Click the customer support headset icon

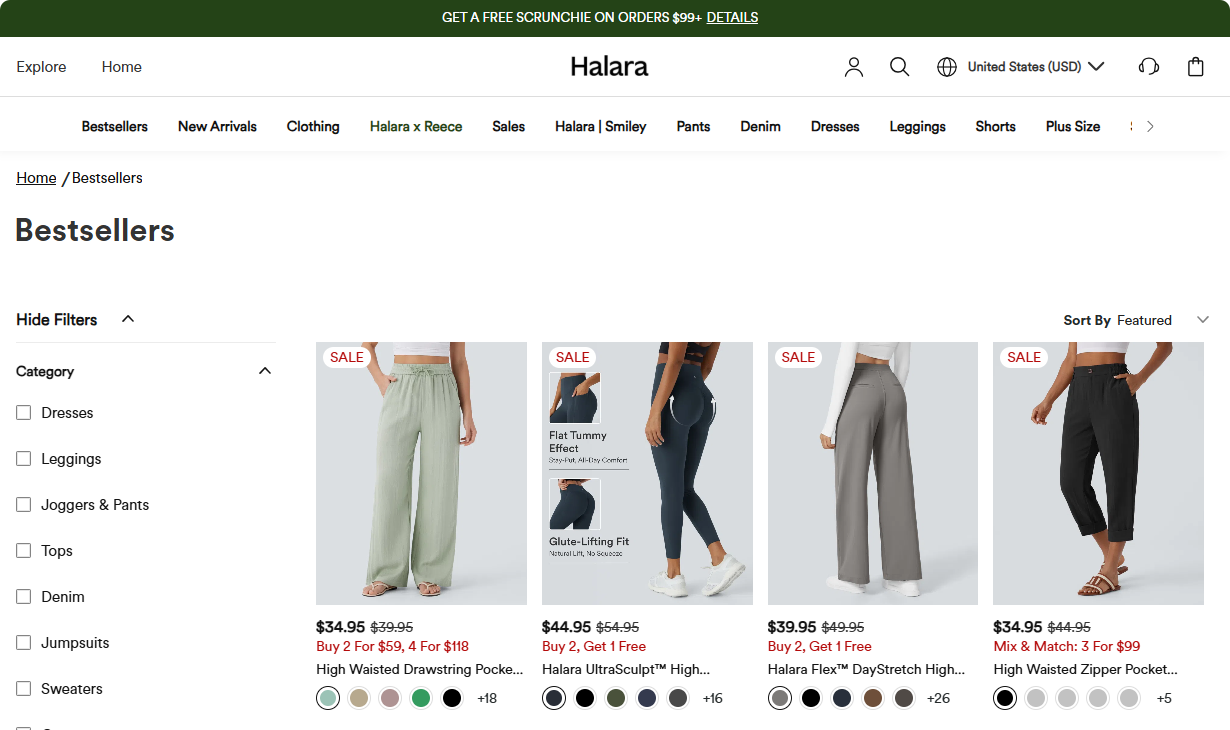click(1149, 67)
